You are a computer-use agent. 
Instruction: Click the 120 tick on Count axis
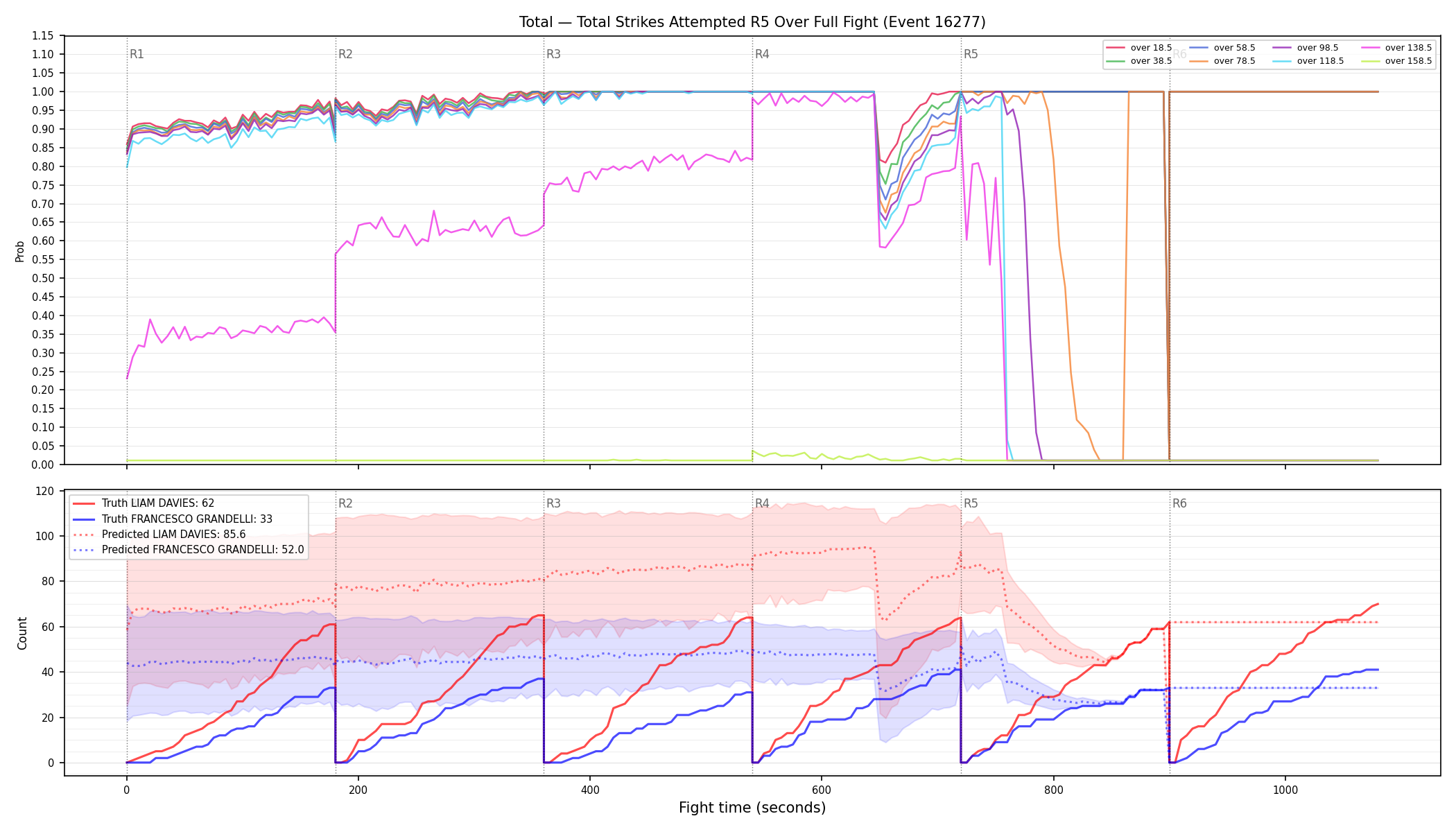point(45,491)
